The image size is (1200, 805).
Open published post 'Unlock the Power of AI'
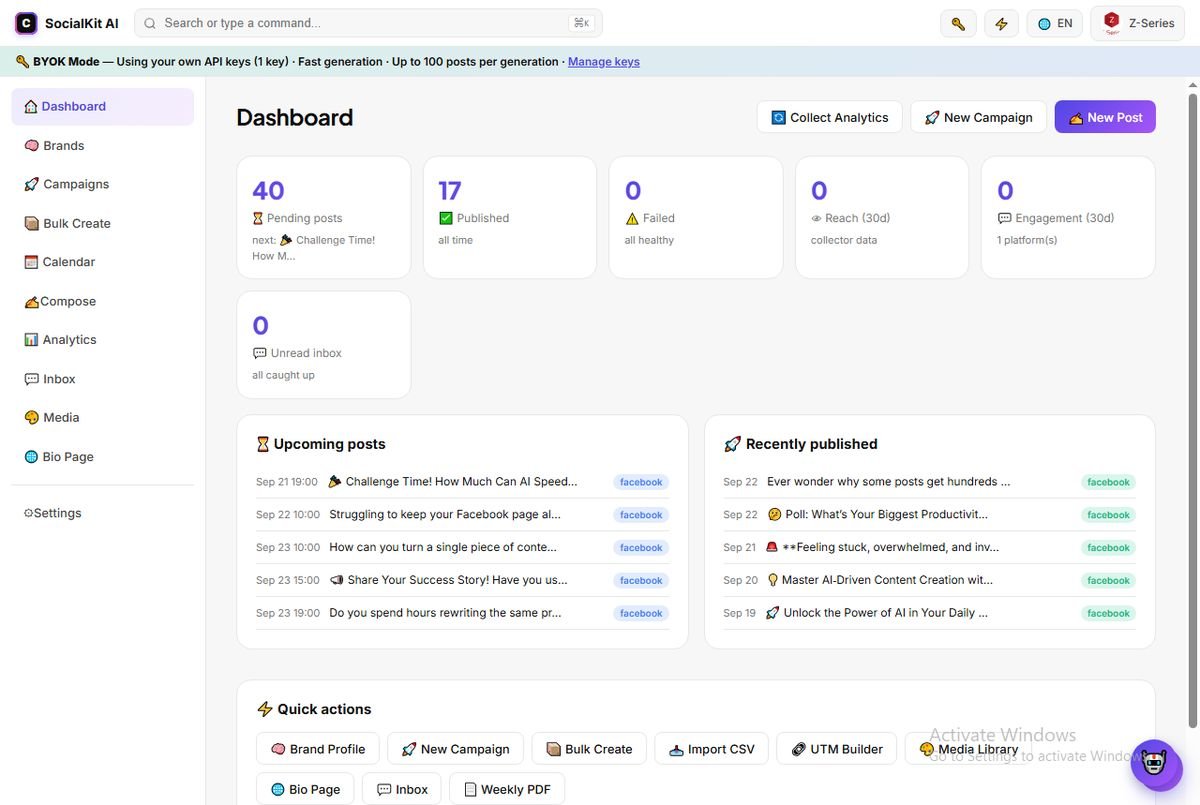(877, 613)
